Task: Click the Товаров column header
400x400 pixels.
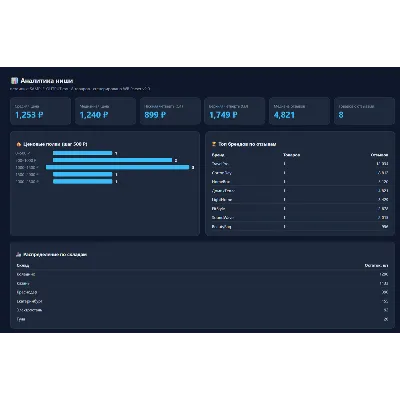Action: [291, 155]
